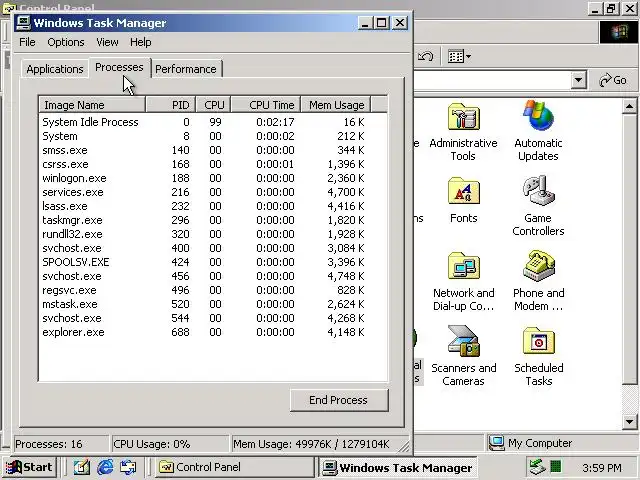
Task: Sort by the Mem Usage column header
Action: [336, 105]
